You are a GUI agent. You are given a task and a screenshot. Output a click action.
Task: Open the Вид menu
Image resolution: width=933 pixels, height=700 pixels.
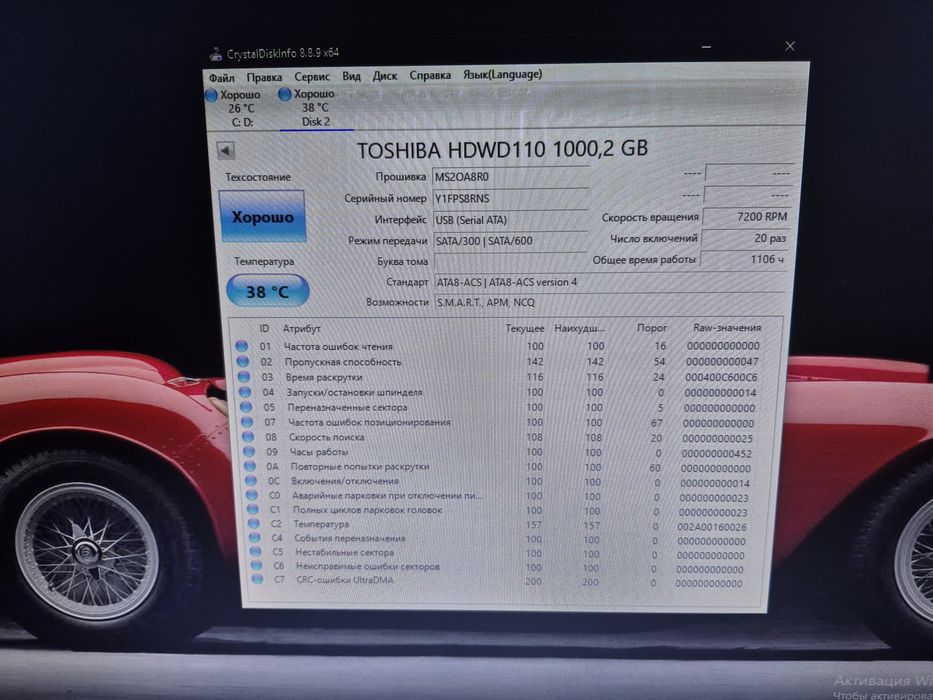pos(351,76)
